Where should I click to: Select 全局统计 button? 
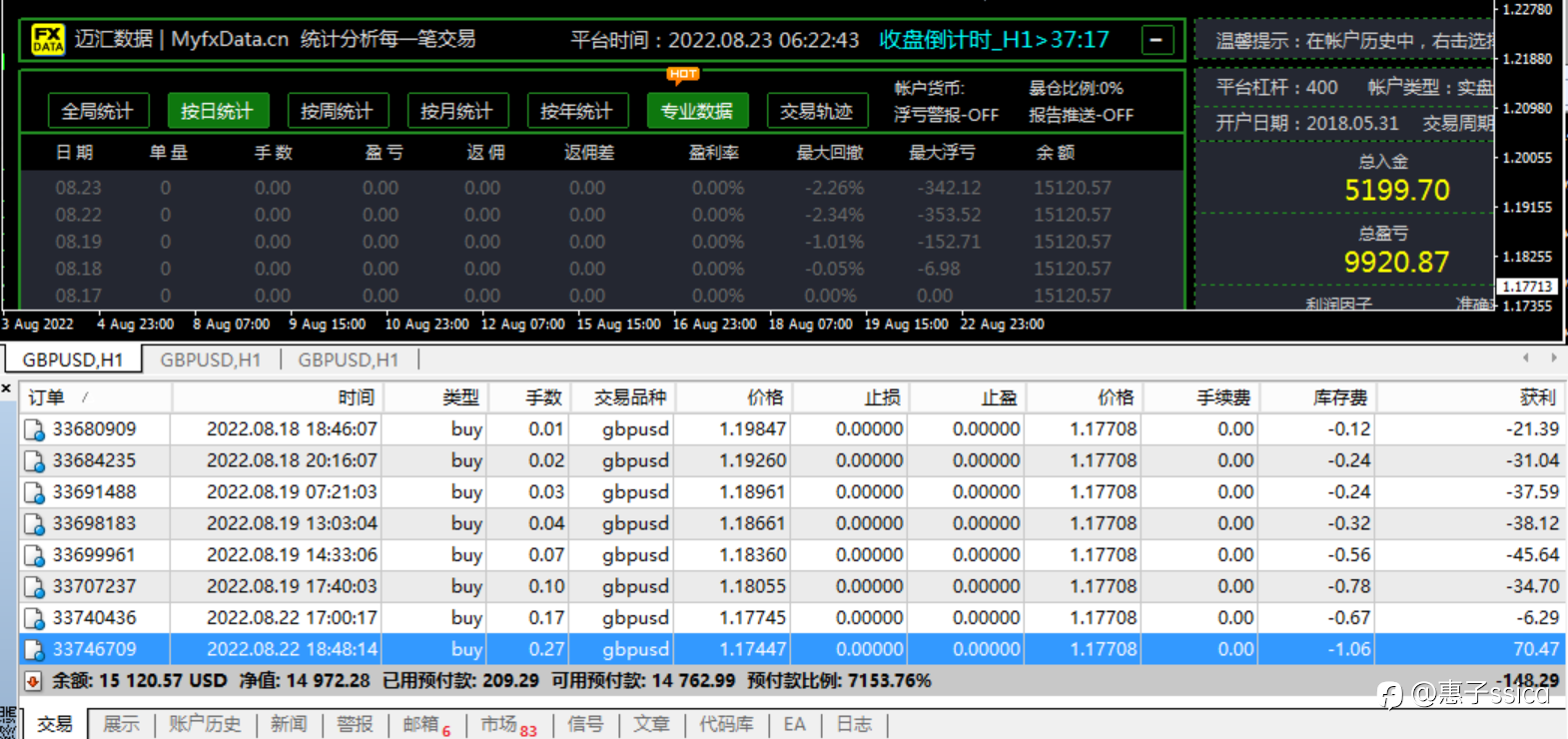click(x=98, y=111)
